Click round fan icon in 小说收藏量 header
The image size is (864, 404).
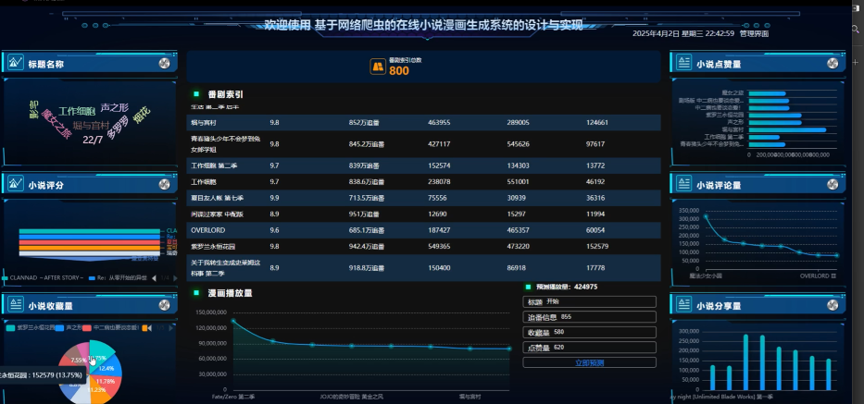164,305
